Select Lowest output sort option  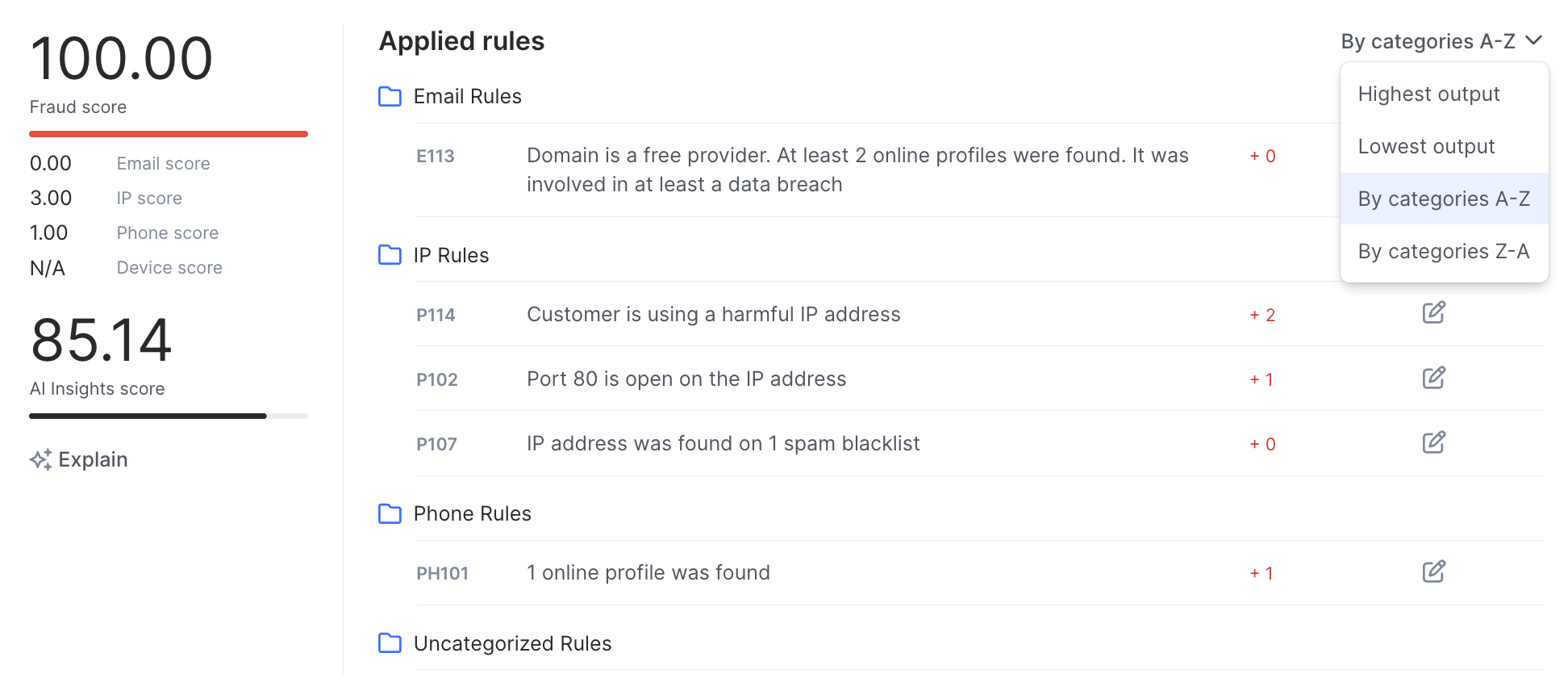click(1426, 147)
